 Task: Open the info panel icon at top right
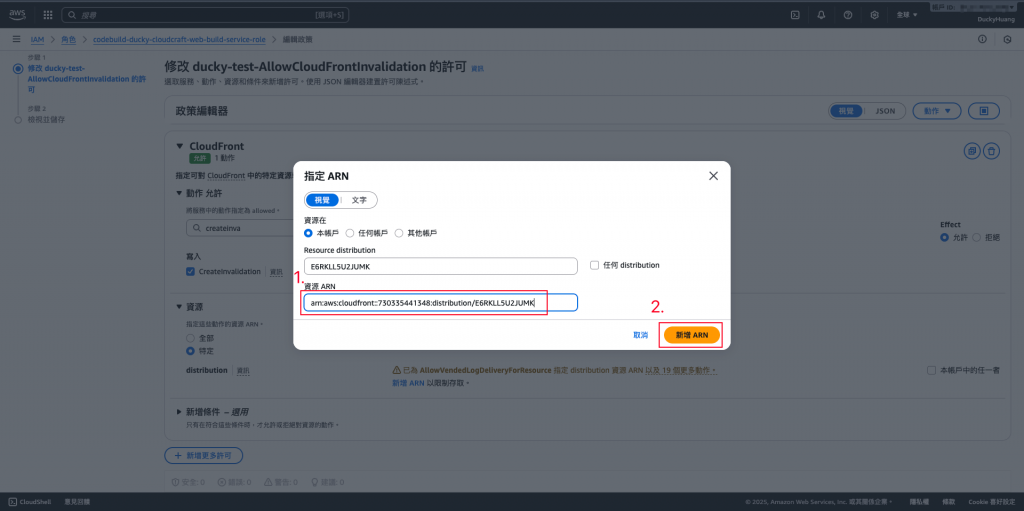[982, 40]
